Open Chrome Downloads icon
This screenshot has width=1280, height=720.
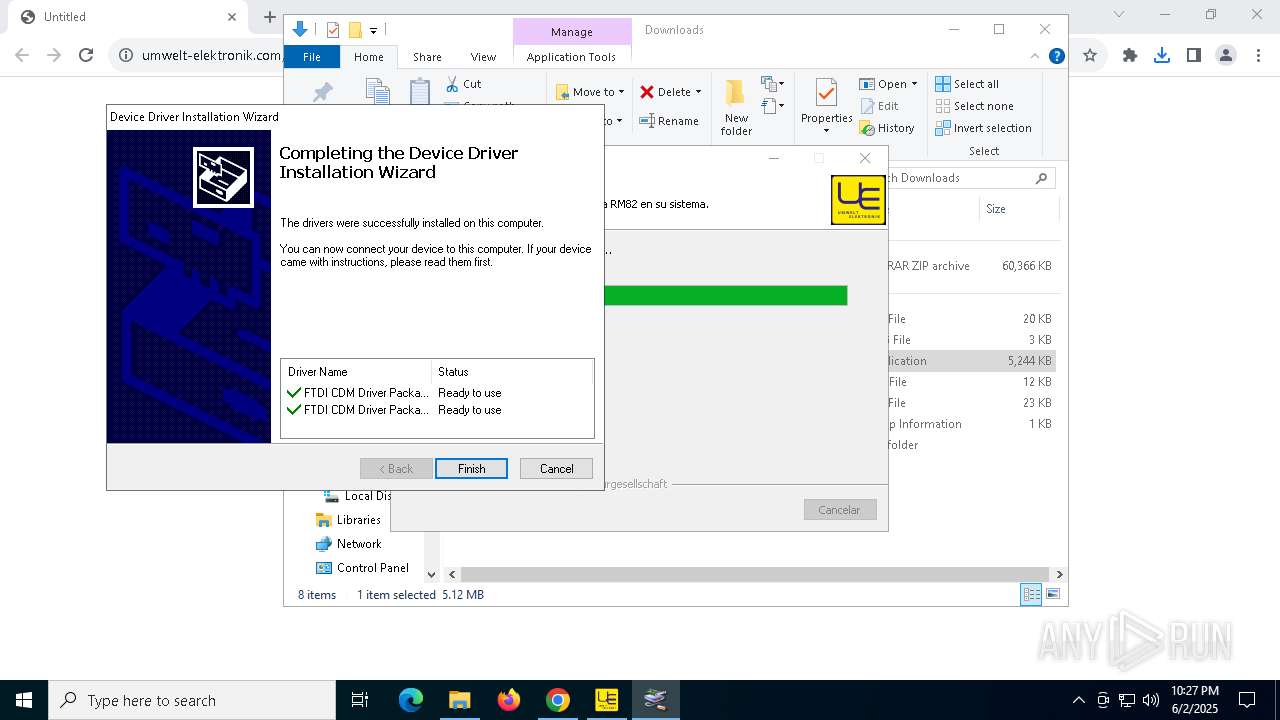point(1162,55)
